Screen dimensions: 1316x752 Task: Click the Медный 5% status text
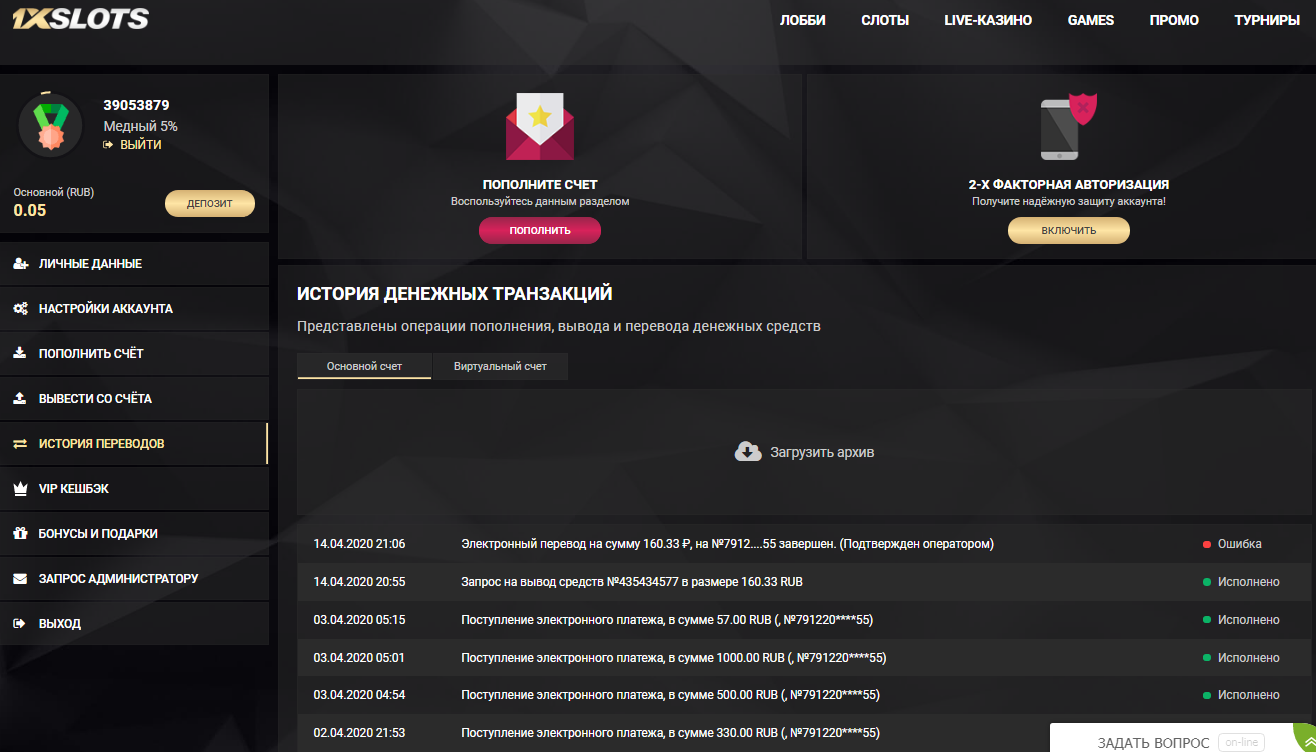141,126
